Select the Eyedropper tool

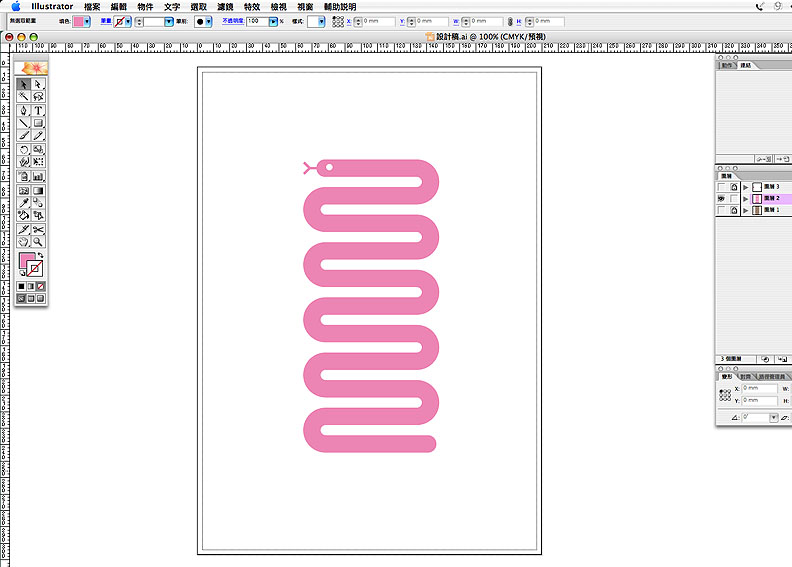(x=23, y=202)
